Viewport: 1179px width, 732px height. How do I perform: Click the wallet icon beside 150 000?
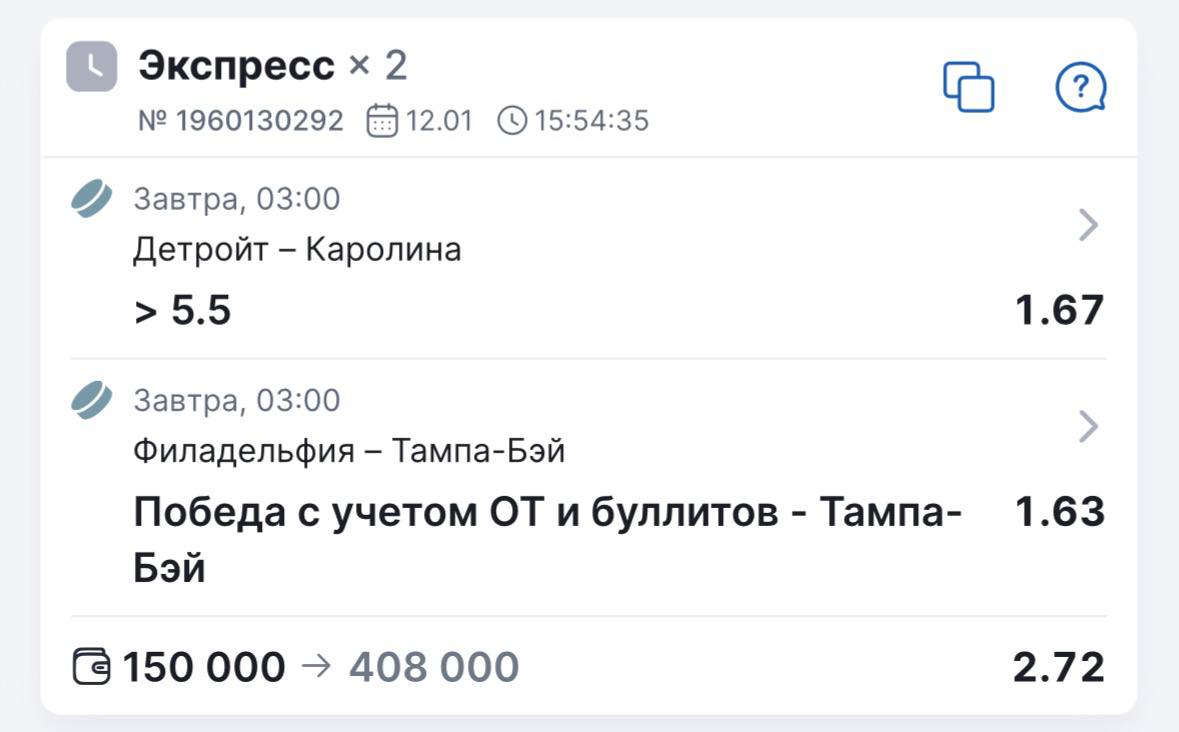click(x=93, y=667)
